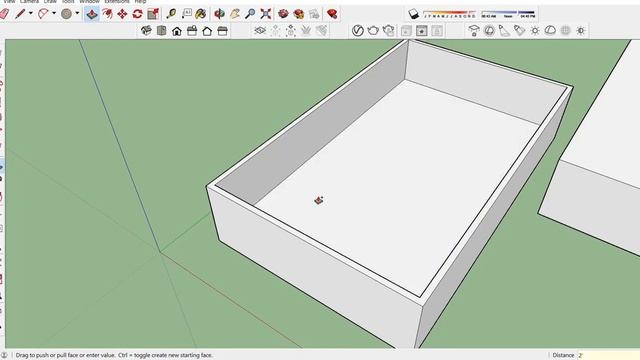
Task: Select the Eraser tool
Action: click(4, 14)
